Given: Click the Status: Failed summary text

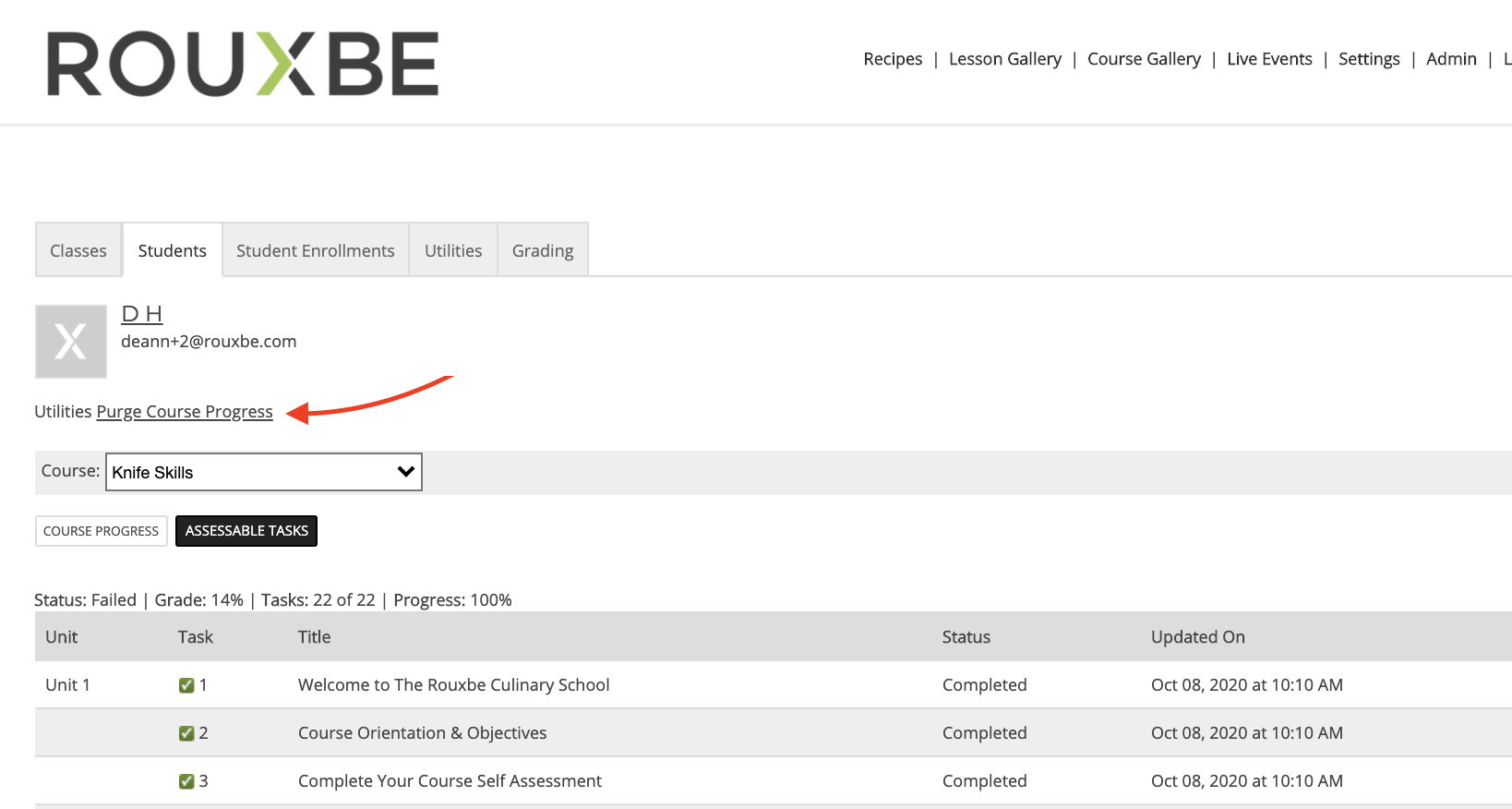Looking at the screenshot, I should 85,600.
